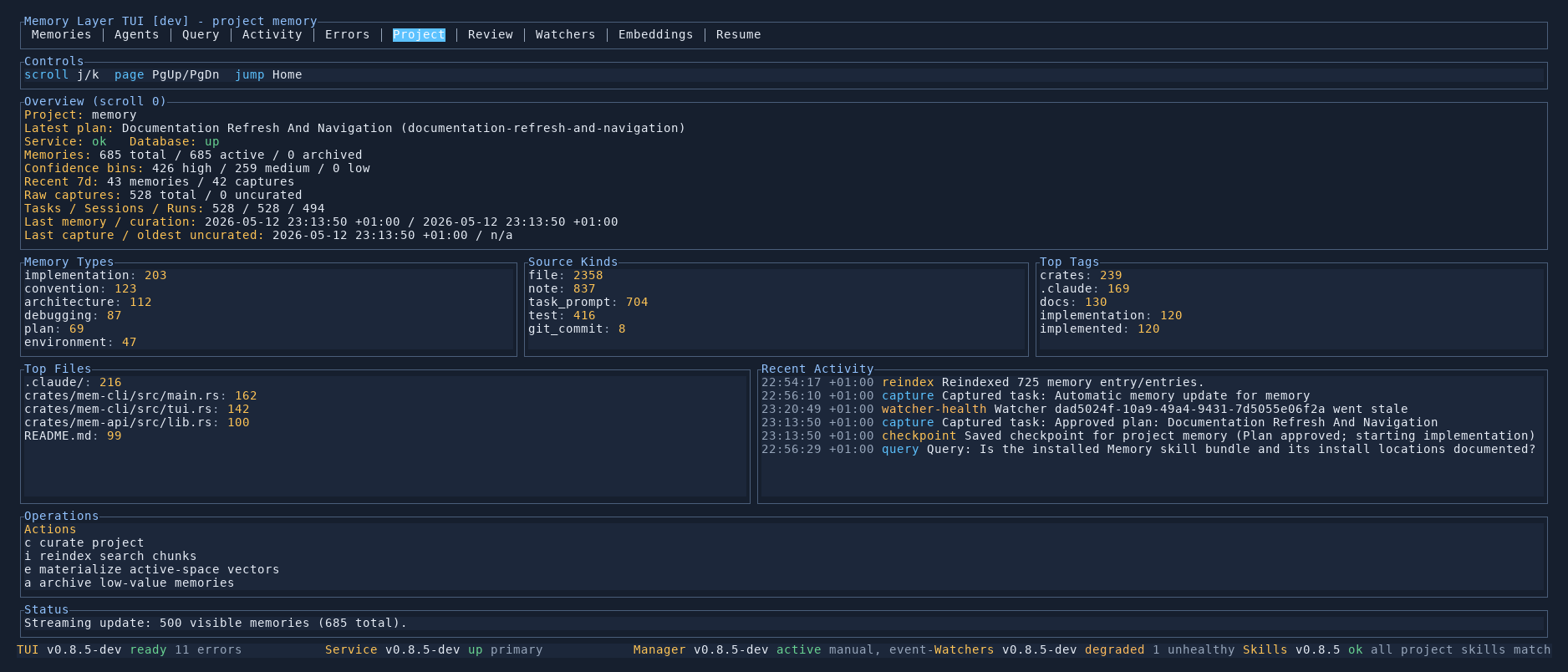Click the 'Service: ok' status
The width and height of the screenshot is (1568, 672).
pos(65,141)
